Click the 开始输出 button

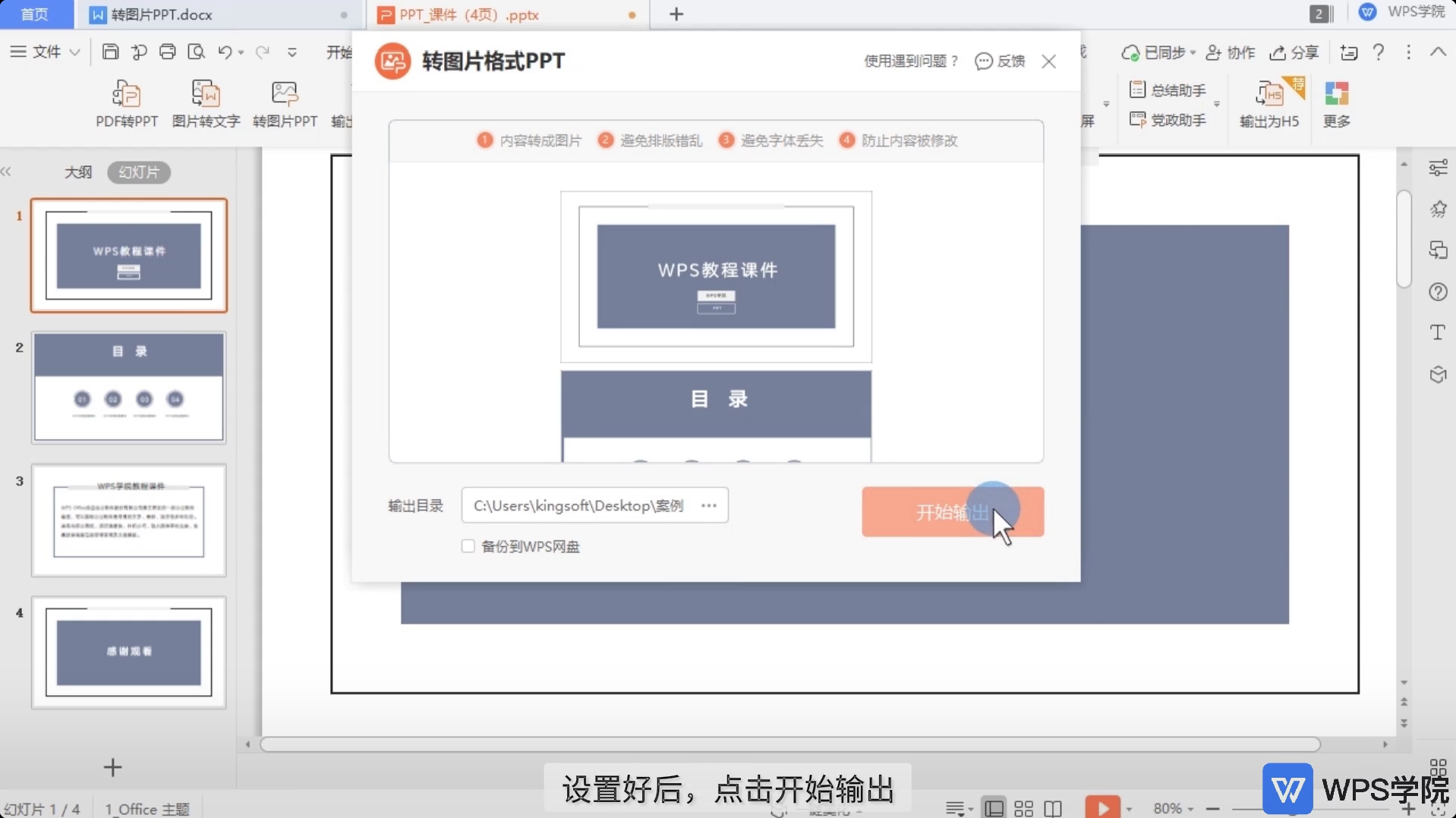pyautogui.click(x=953, y=511)
